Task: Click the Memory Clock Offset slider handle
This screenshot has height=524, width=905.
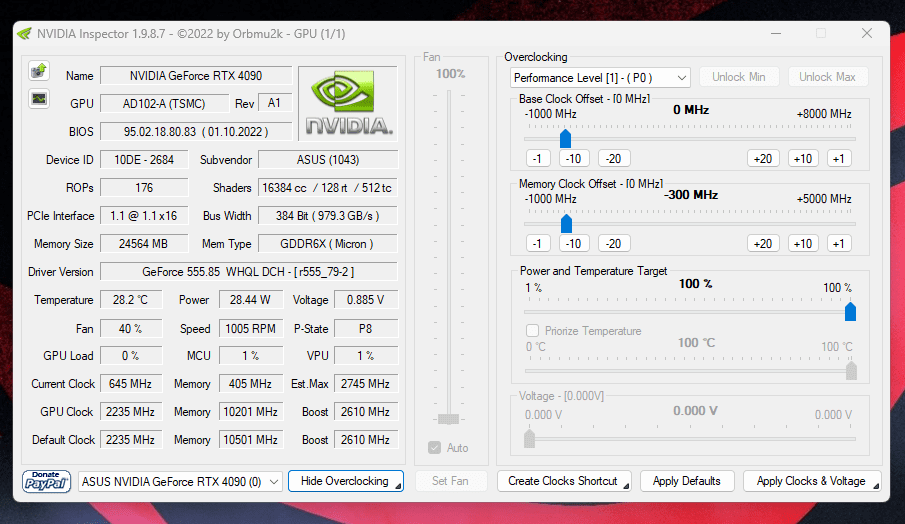Action: coord(566,223)
